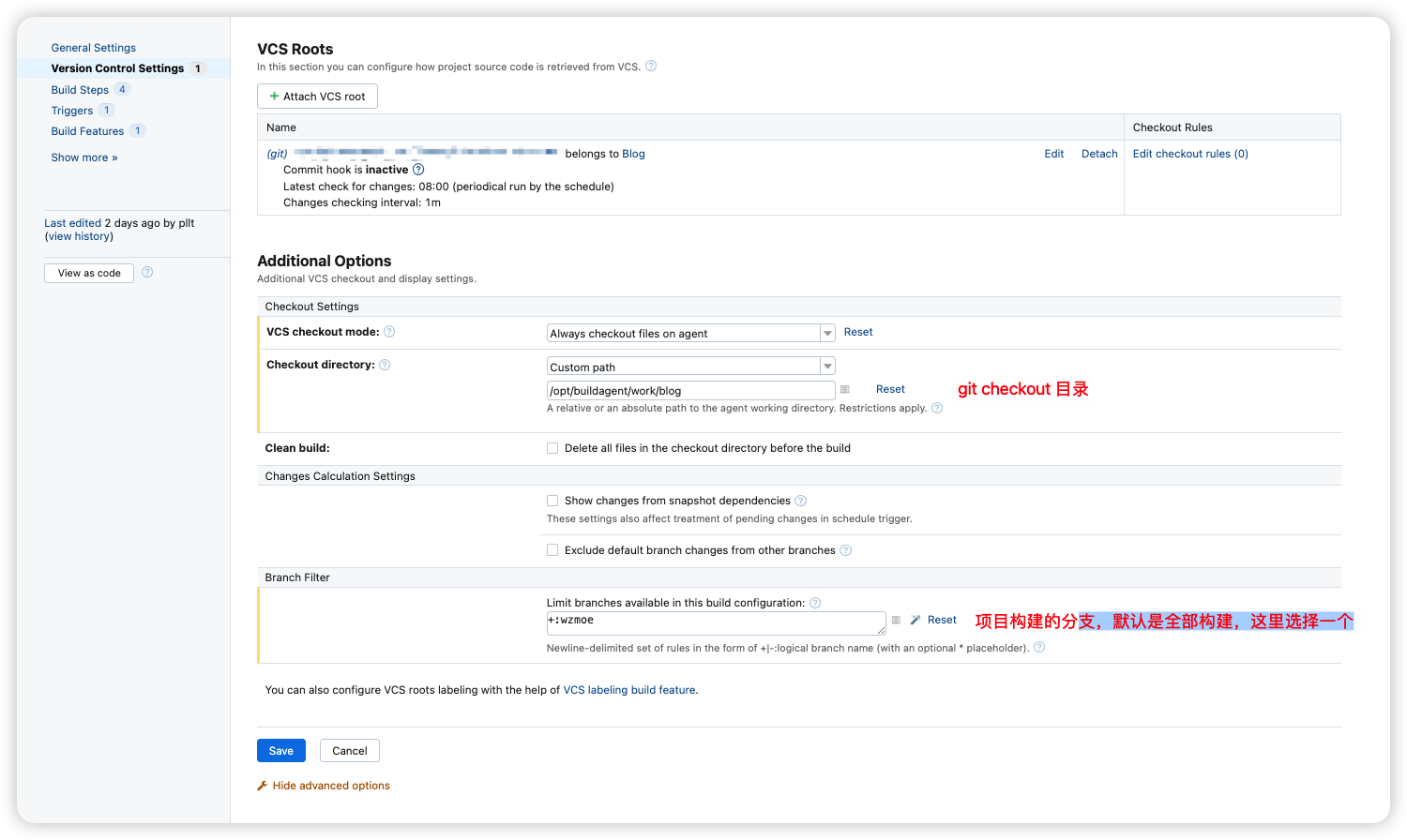The width and height of the screenshot is (1407, 840).
Task: Click the checkout directory path field
Action: [x=691, y=391]
